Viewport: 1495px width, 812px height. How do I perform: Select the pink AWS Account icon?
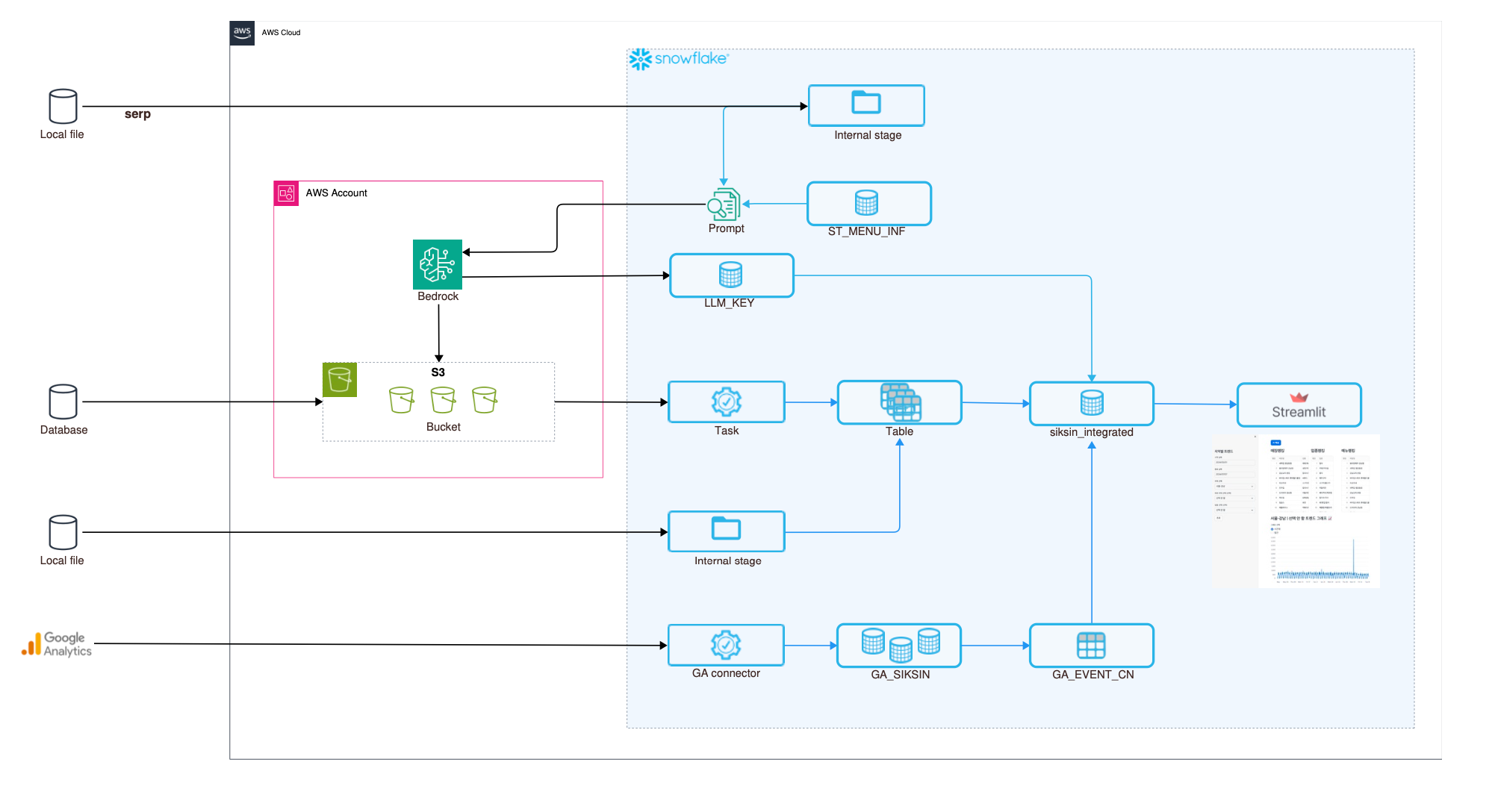pyautogui.click(x=286, y=193)
